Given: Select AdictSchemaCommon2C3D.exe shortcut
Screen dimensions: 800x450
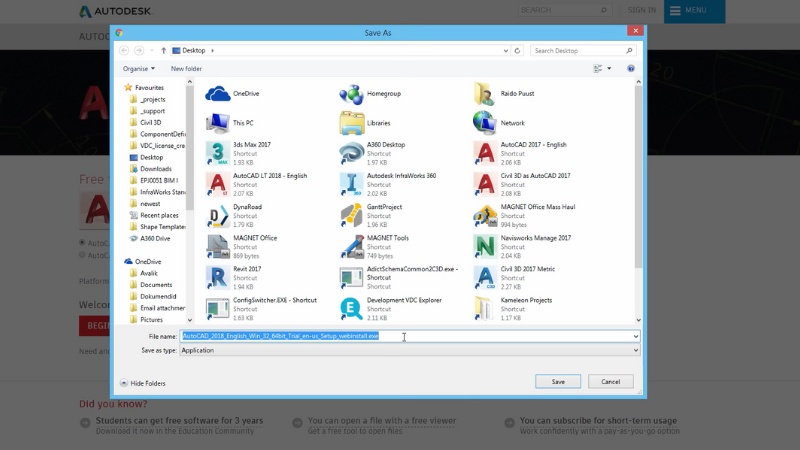Looking at the screenshot, I should coord(399,278).
